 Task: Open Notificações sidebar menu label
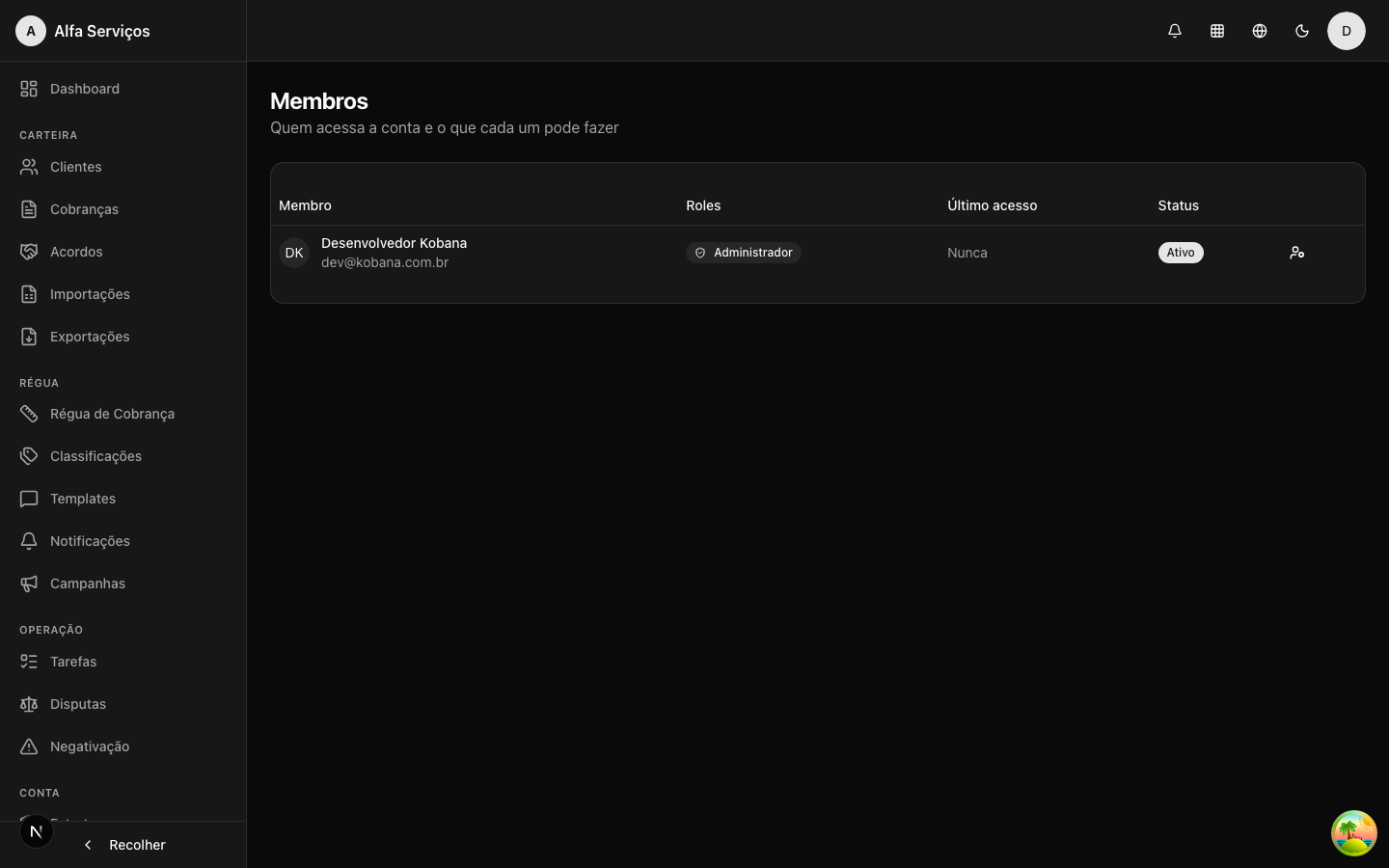coord(90,541)
